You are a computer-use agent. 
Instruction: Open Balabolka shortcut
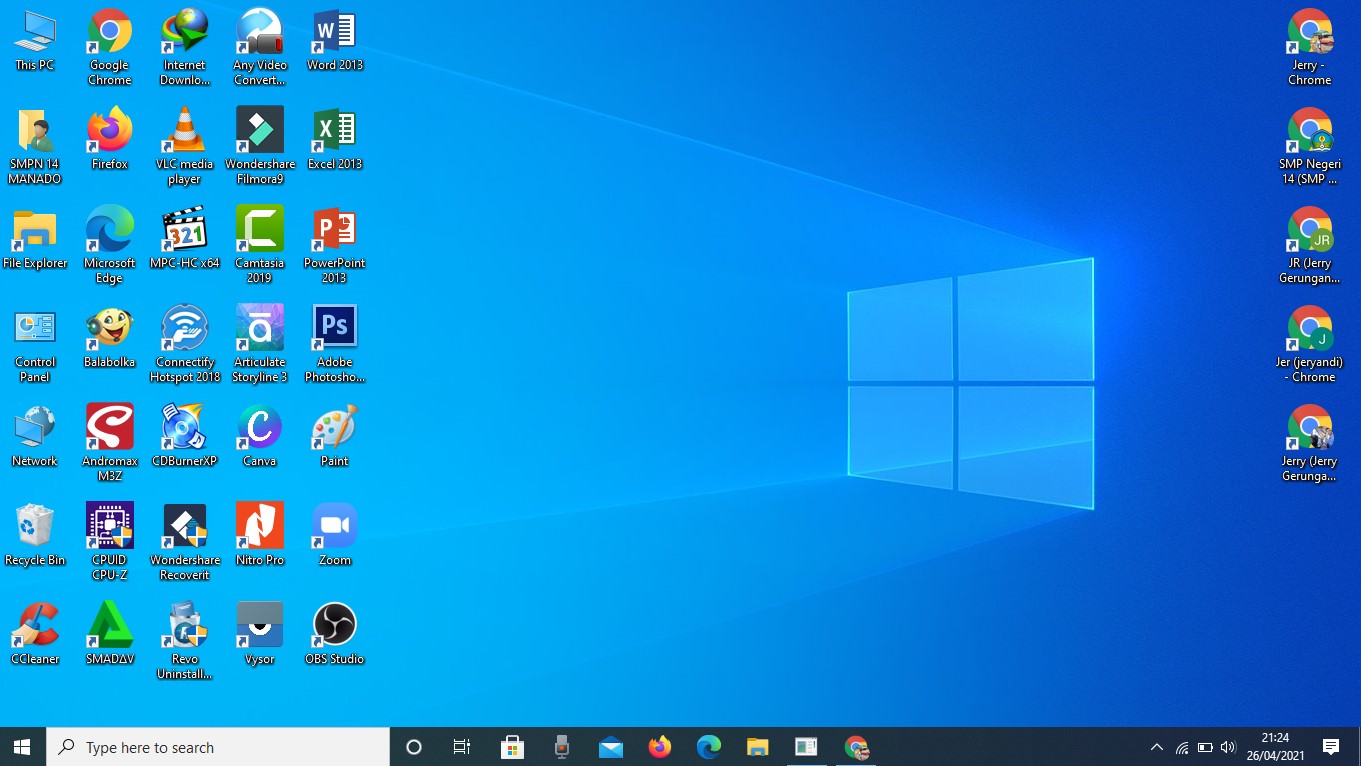pos(109,337)
